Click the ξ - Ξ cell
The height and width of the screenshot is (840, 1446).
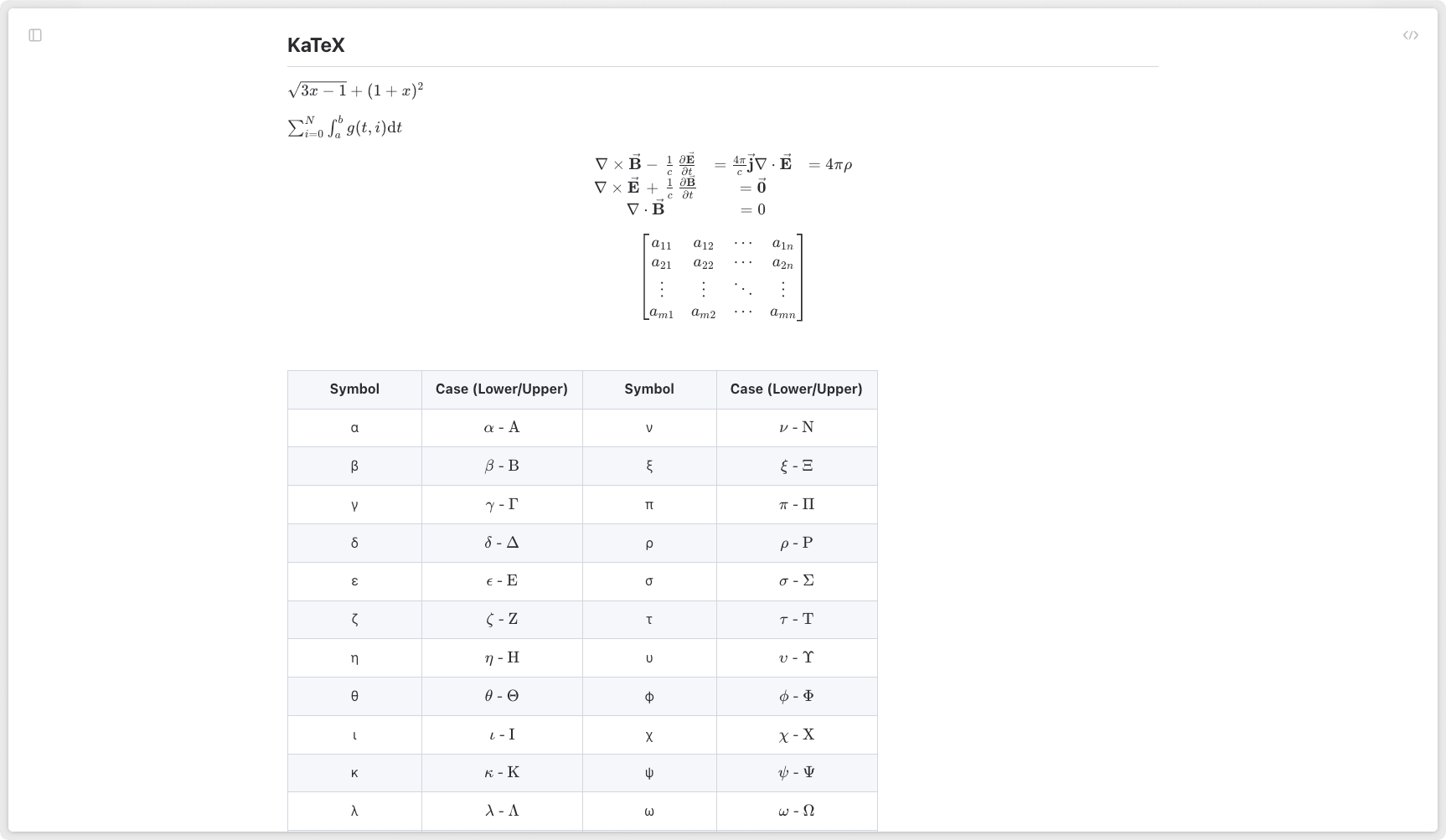(797, 466)
